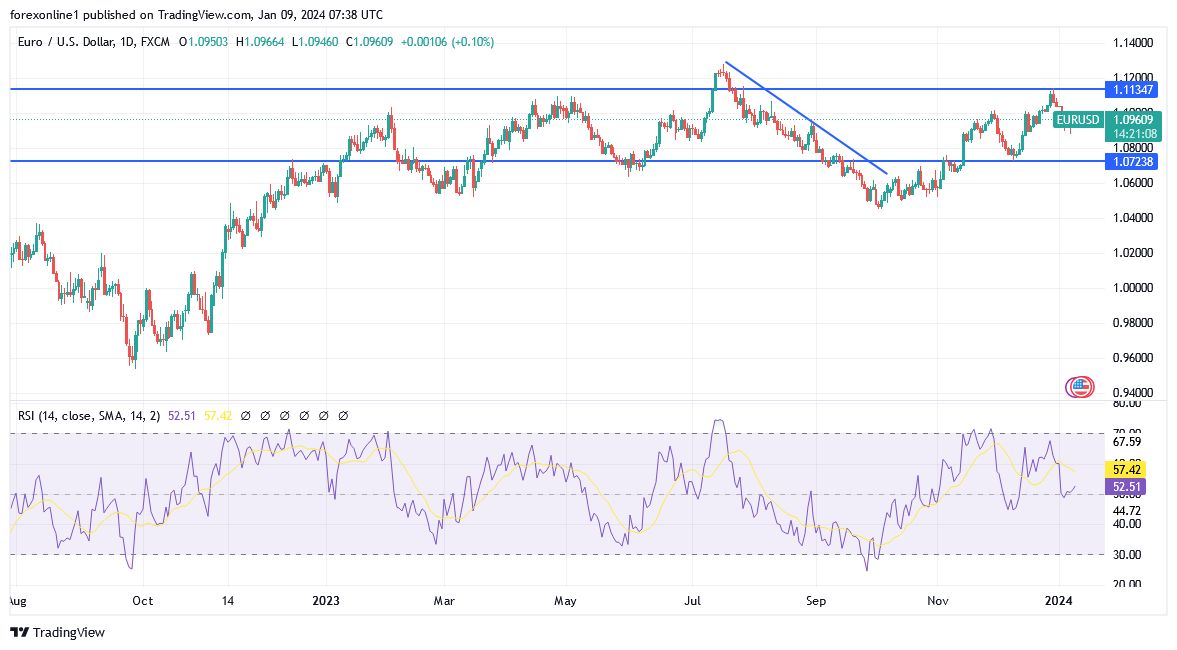Toggle the third Ø visibility icon in RSI row

(x=287, y=415)
